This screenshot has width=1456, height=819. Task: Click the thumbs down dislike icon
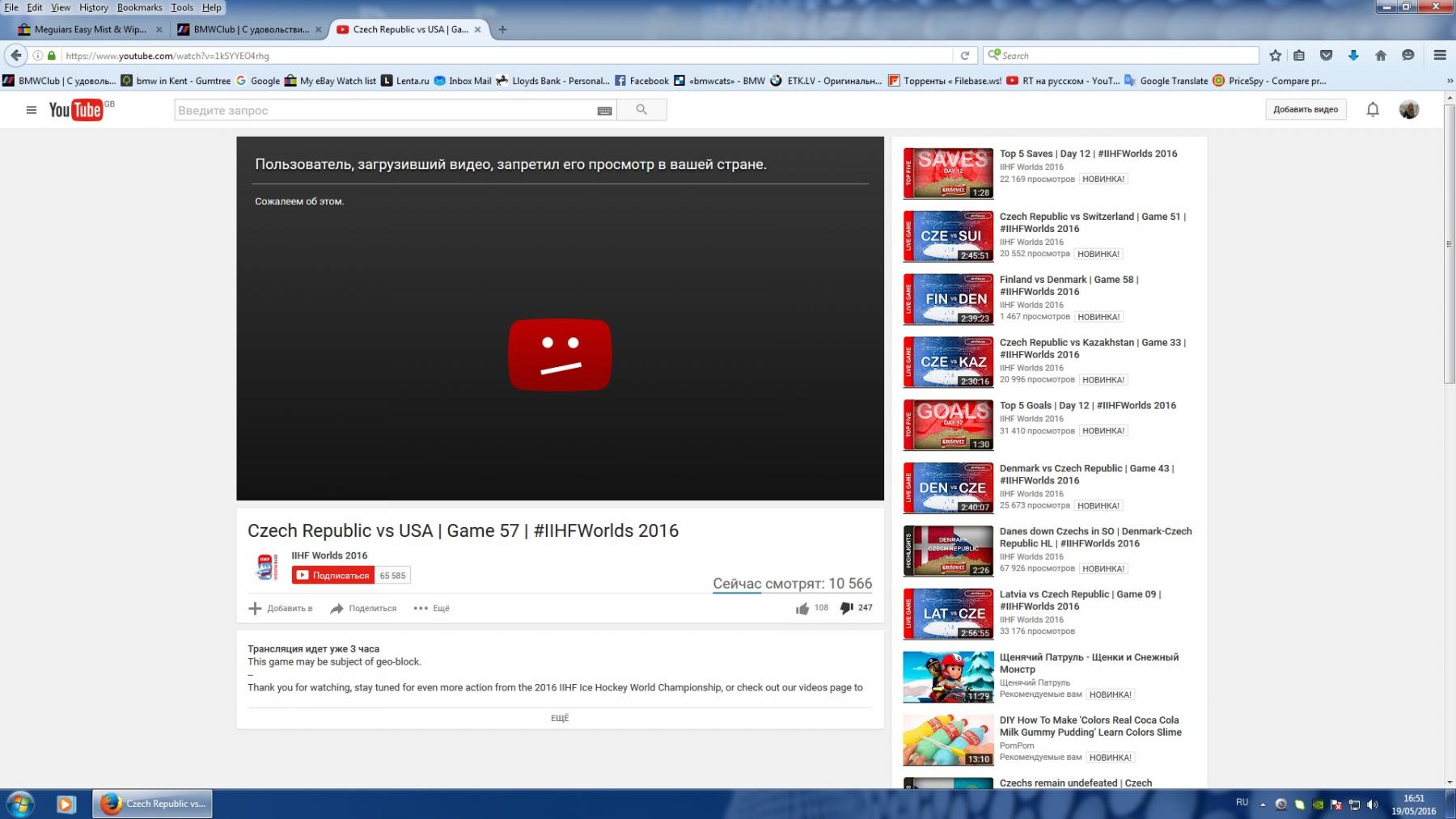(x=846, y=608)
